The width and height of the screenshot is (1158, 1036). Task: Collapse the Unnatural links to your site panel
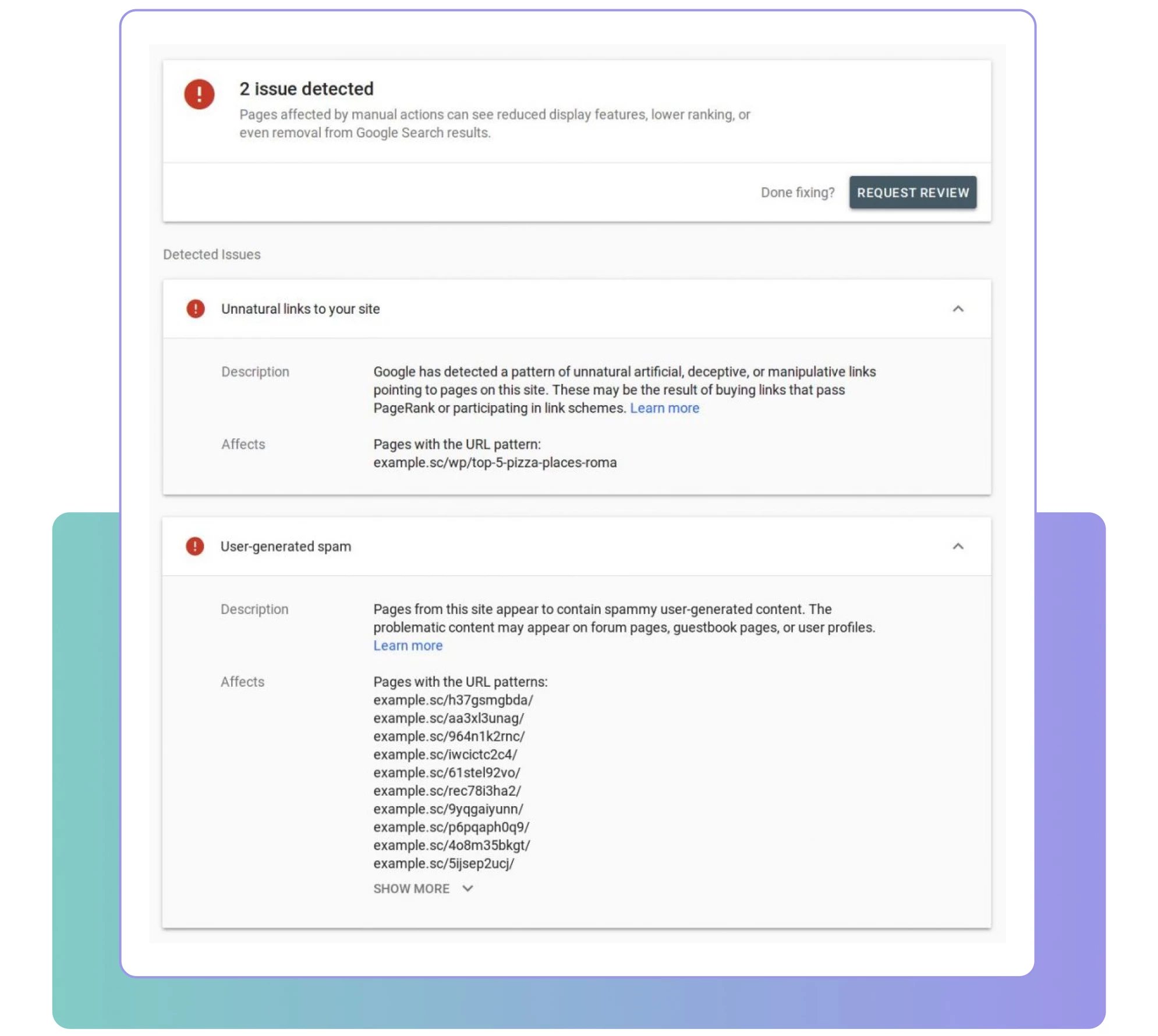tap(957, 308)
